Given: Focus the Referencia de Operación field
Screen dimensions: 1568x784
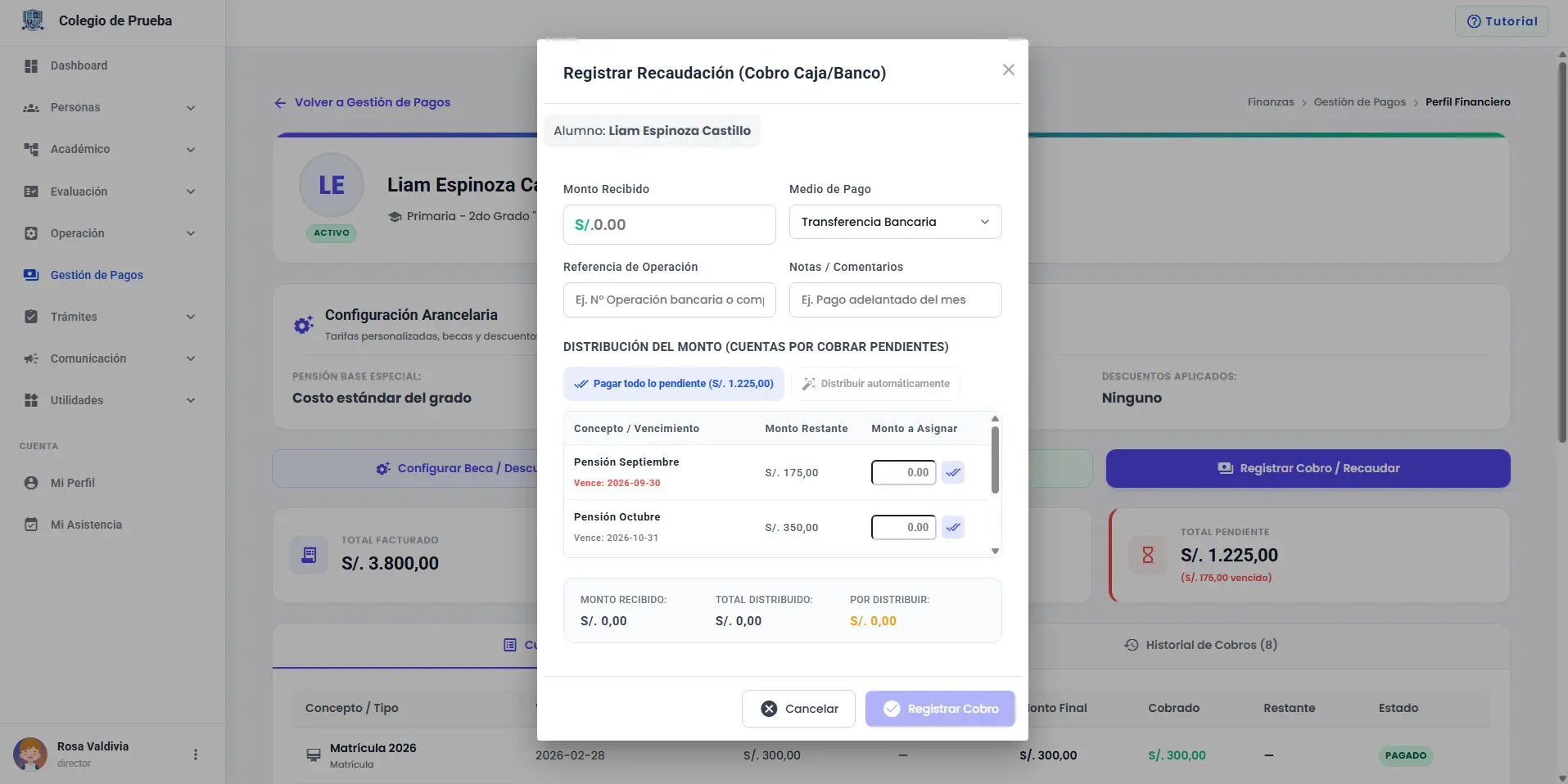Looking at the screenshot, I should 669,300.
